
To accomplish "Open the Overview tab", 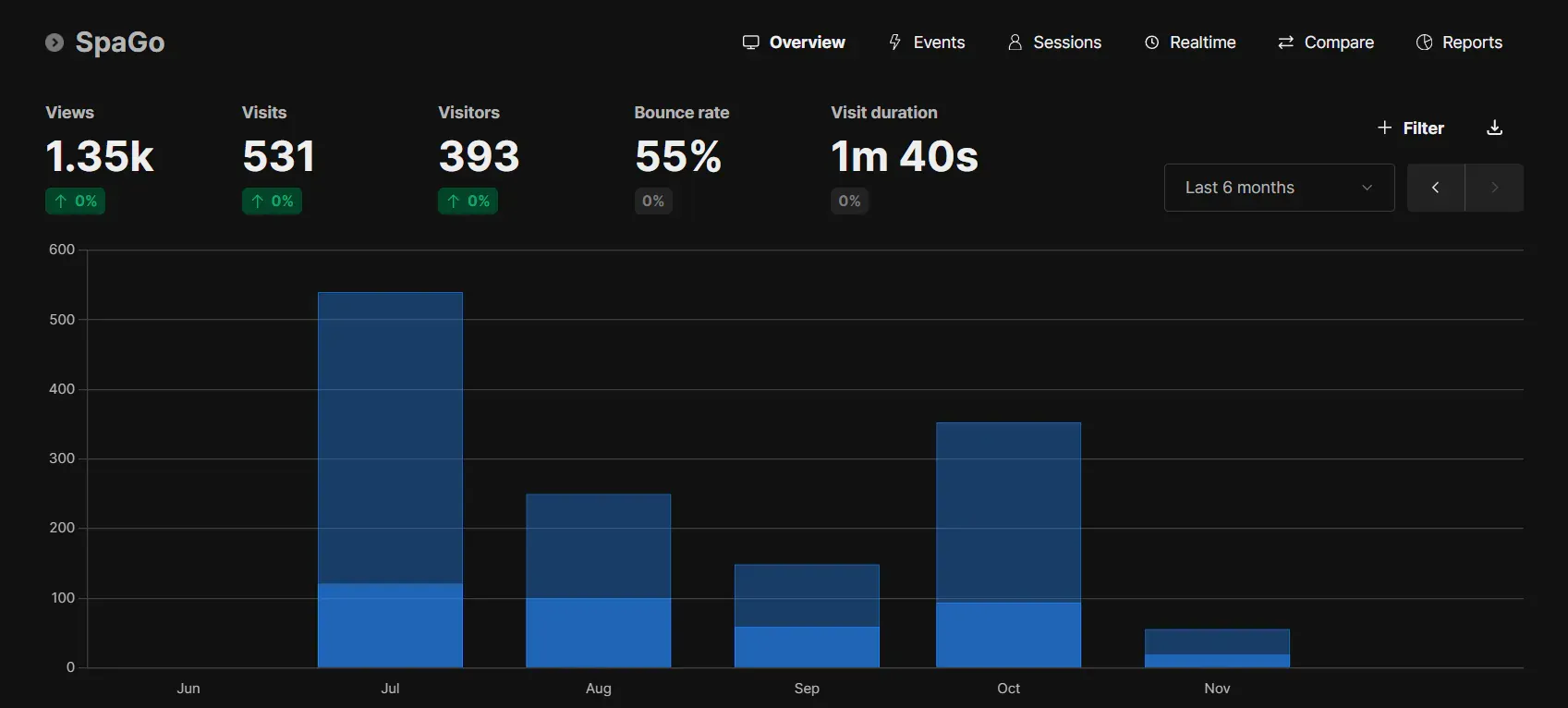I will pyautogui.click(x=794, y=43).
